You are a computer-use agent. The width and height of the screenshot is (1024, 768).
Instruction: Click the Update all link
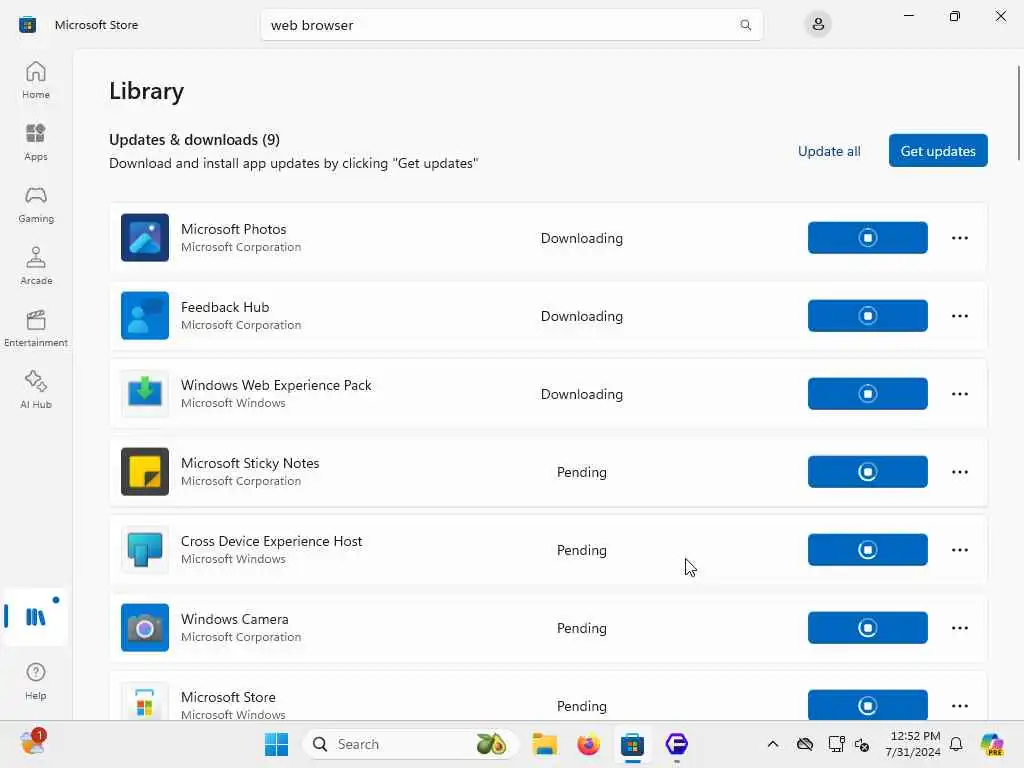click(829, 151)
